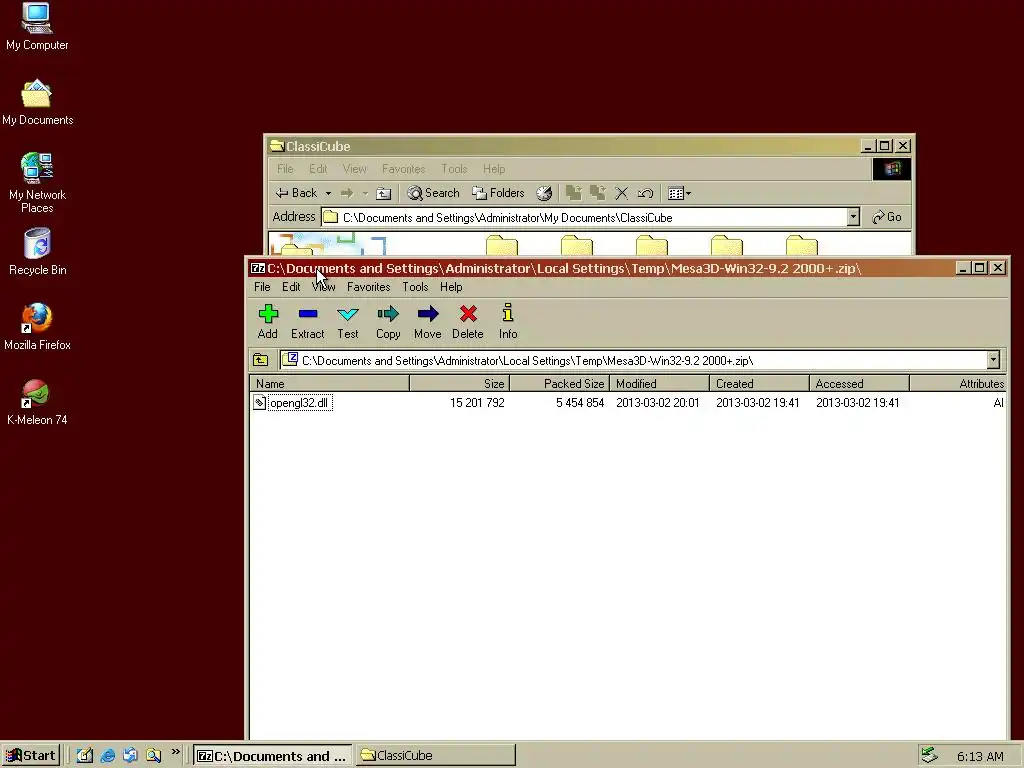Sort by Attributes column header
The image size is (1024, 768).
(958, 383)
